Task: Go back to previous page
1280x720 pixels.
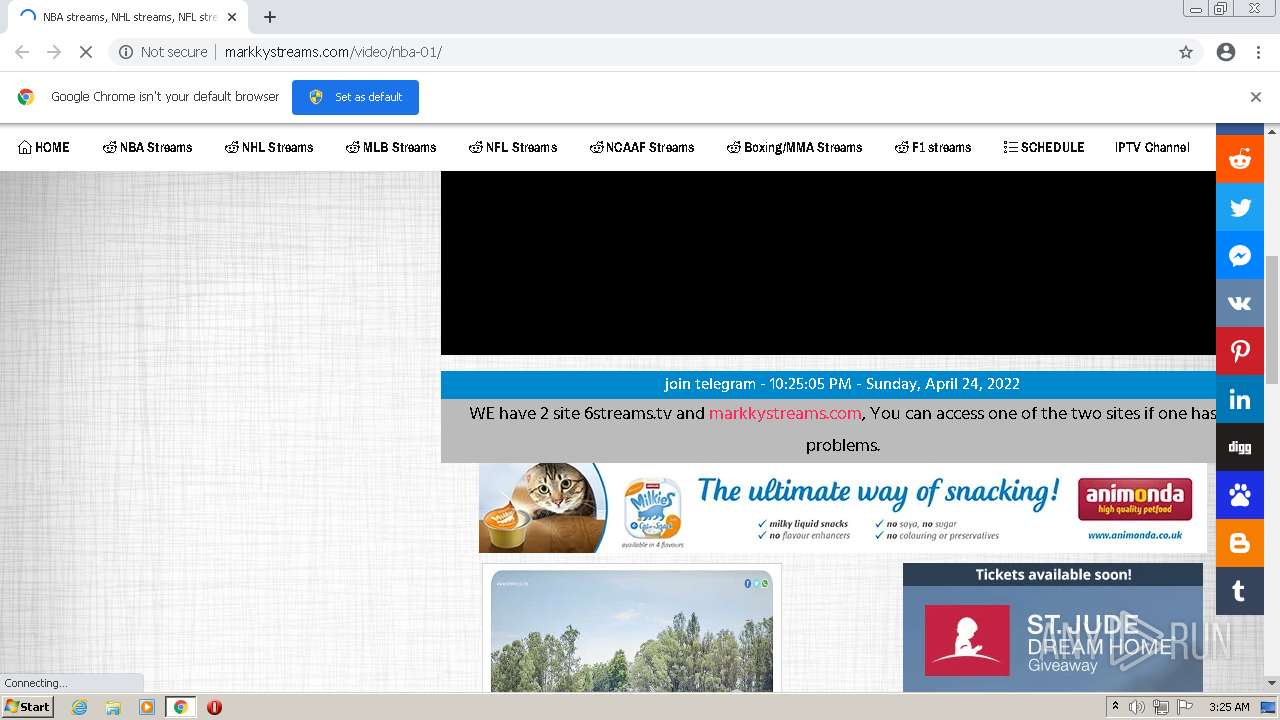Action: click(x=22, y=52)
